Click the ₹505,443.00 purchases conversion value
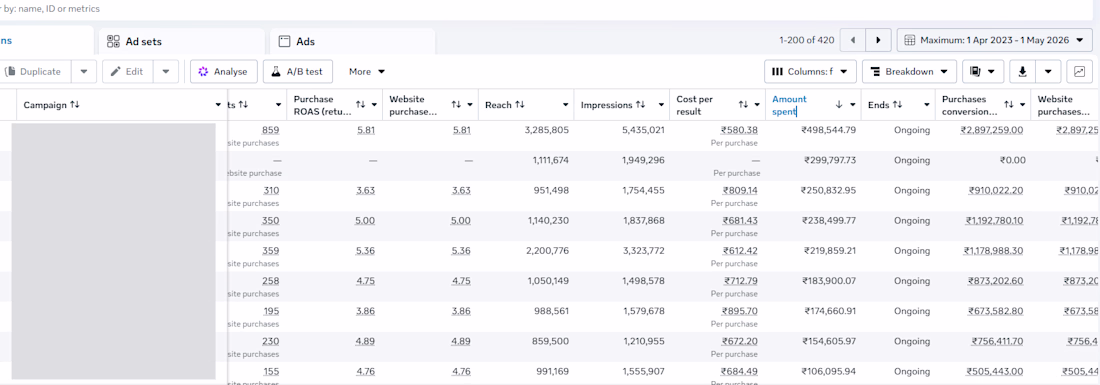 coord(995,372)
